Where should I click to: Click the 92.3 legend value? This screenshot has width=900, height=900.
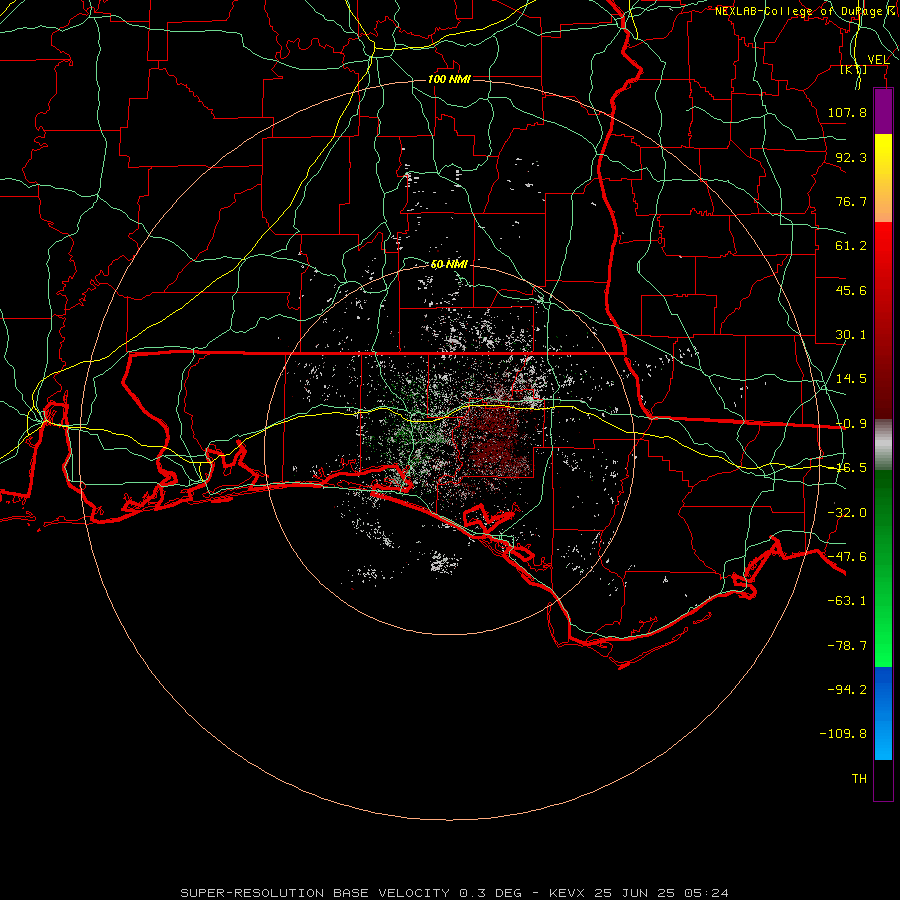pyautogui.click(x=851, y=157)
